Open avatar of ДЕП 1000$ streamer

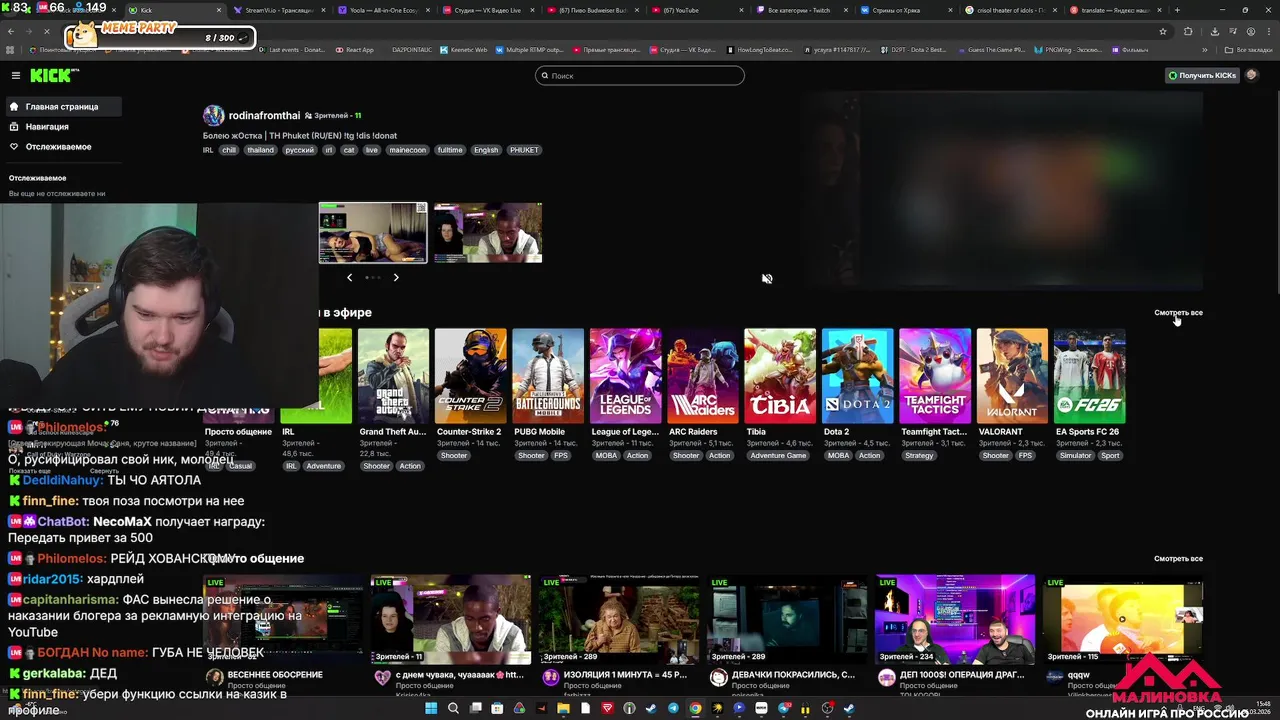(x=886, y=677)
